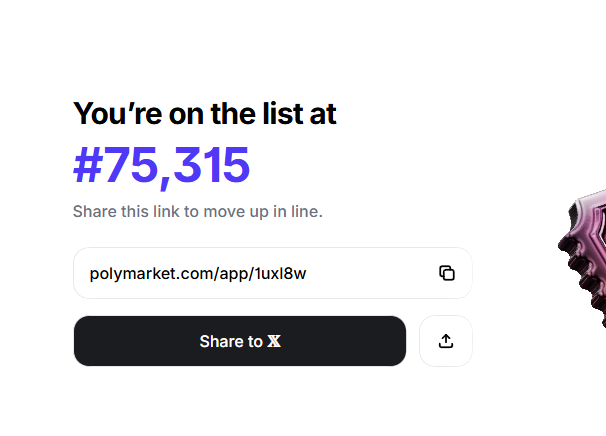Copy the referral link with copy icon
The width and height of the screenshot is (606, 436).
pos(447,273)
